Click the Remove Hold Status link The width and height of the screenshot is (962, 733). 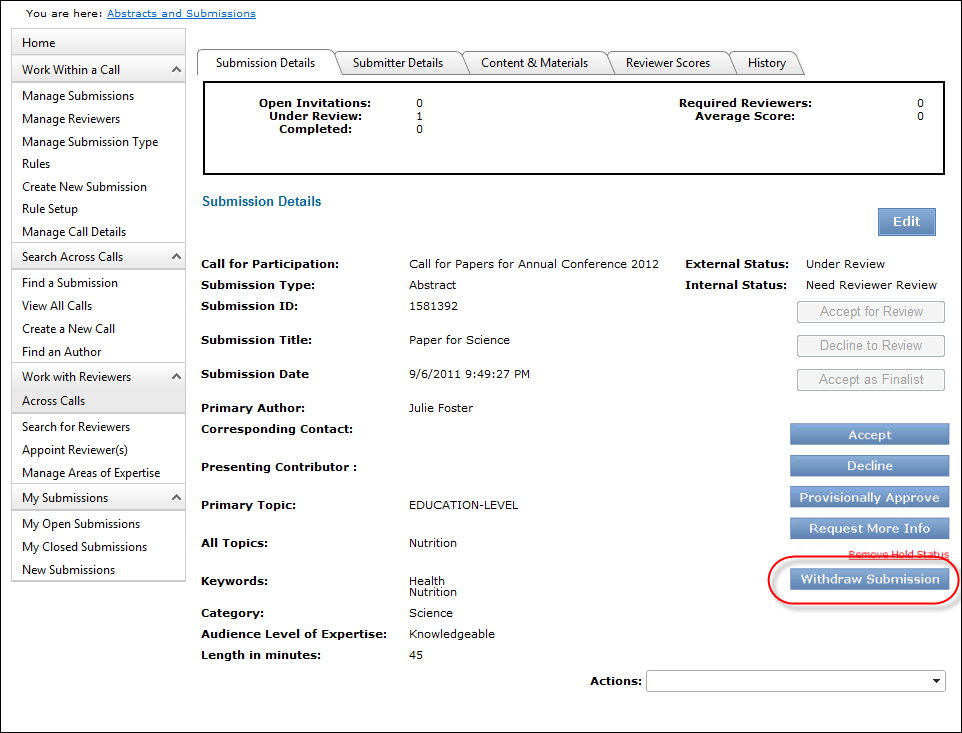tap(898, 555)
